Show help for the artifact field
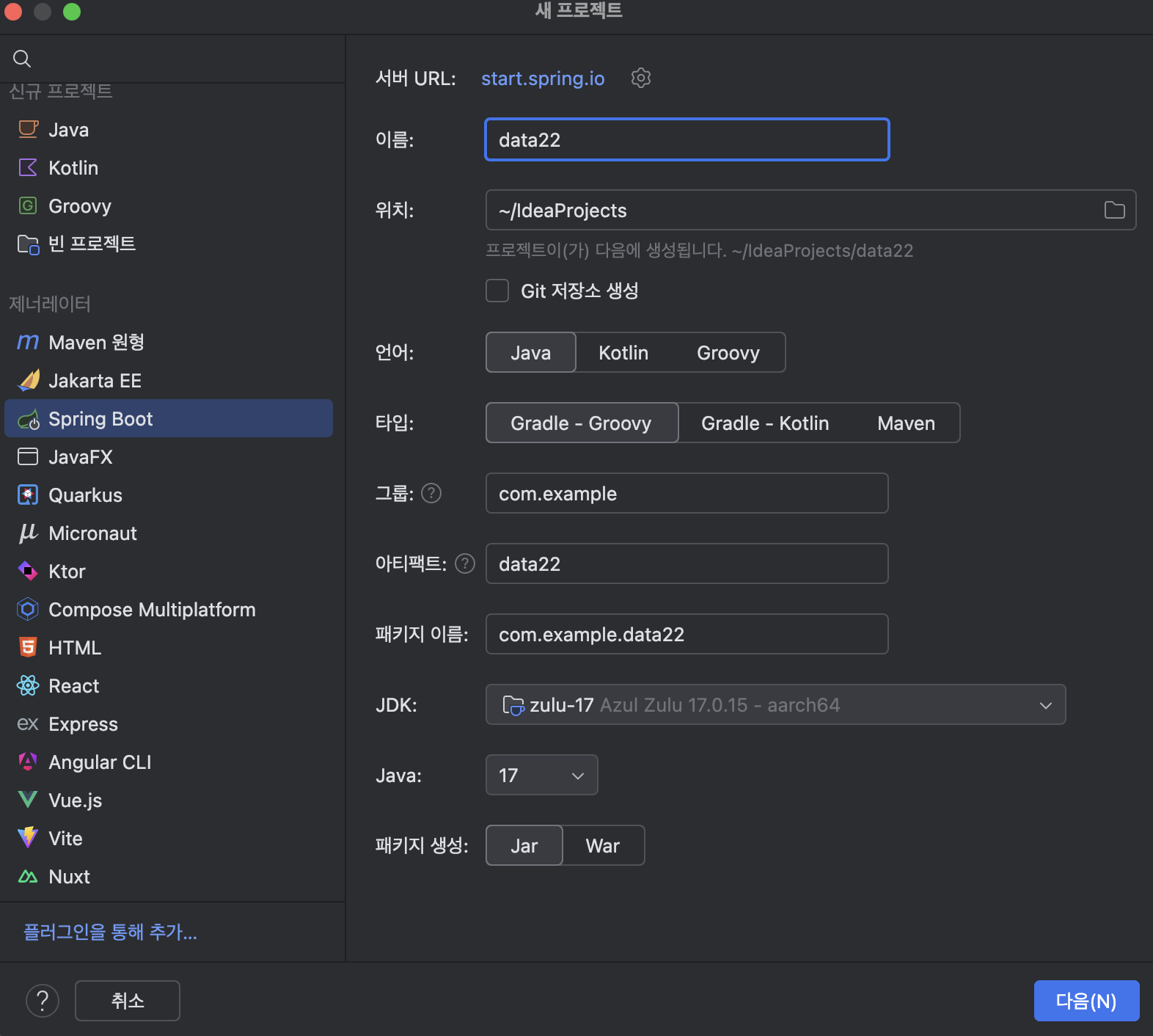1153x1036 pixels. point(465,563)
